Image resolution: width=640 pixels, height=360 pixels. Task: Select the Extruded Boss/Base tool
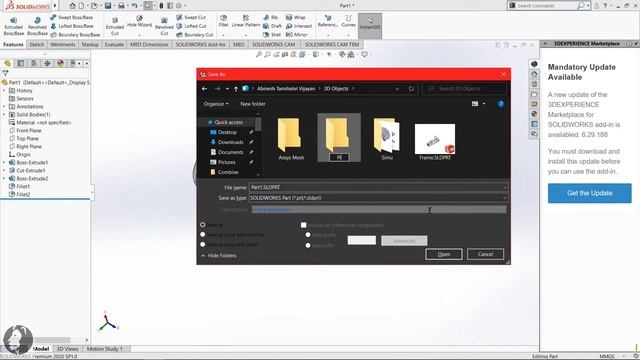[13, 27]
